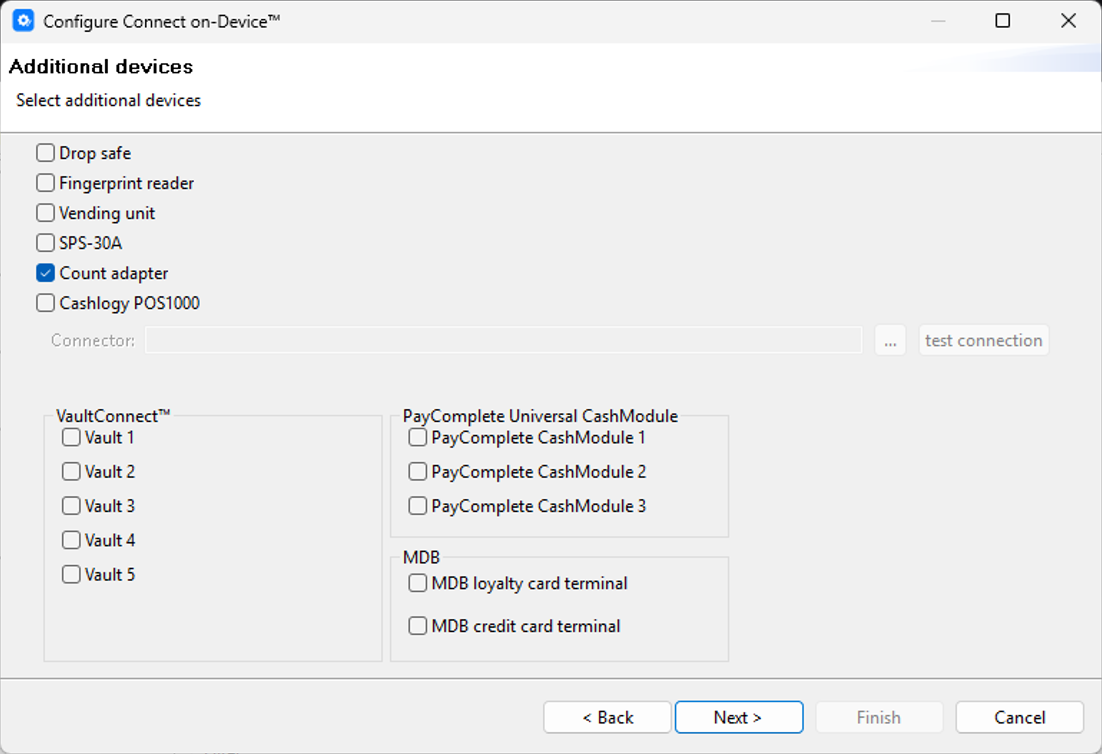The width and height of the screenshot is (1102, 754).
Task: Enable Cashlogy POS1000 checkbox
Action: pyautogui.click(x=46, y=303)
